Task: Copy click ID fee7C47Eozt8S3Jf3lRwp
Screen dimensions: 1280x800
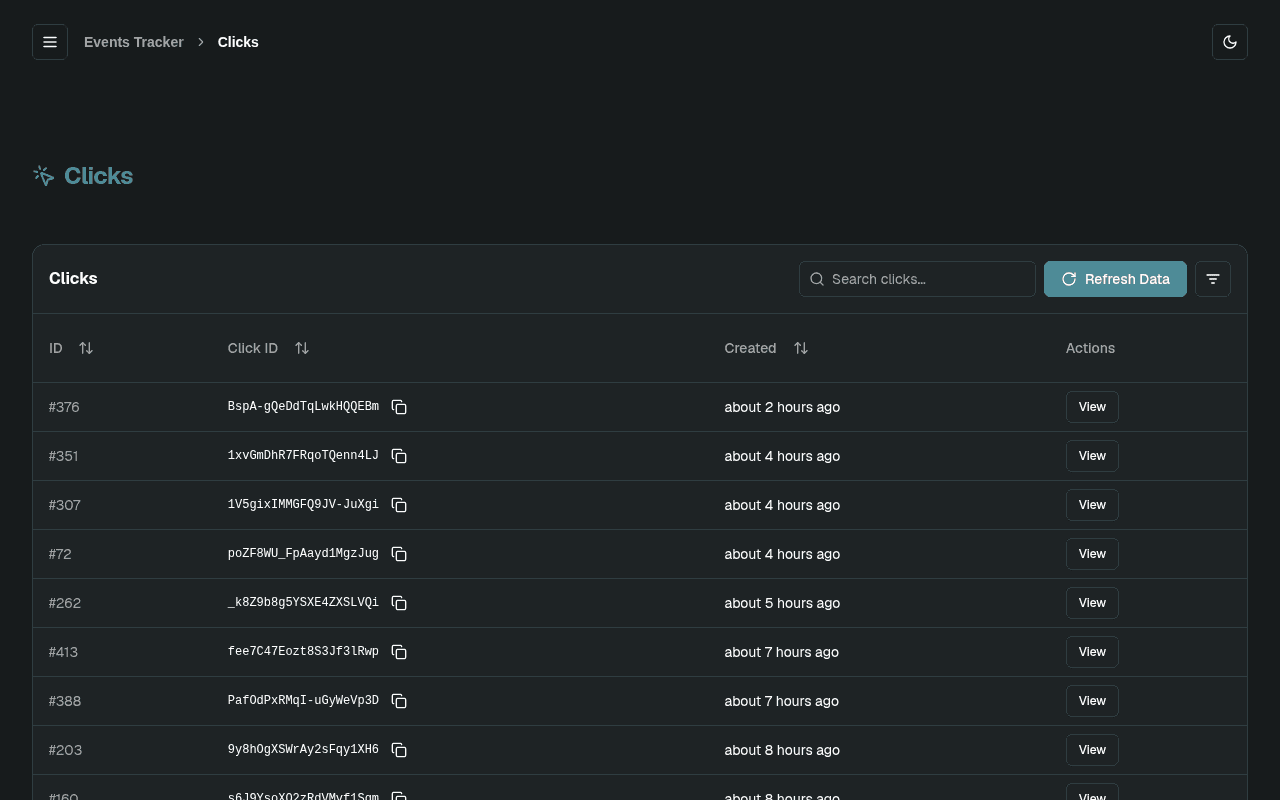Action: pyautogui.click(x=399, y=652)
